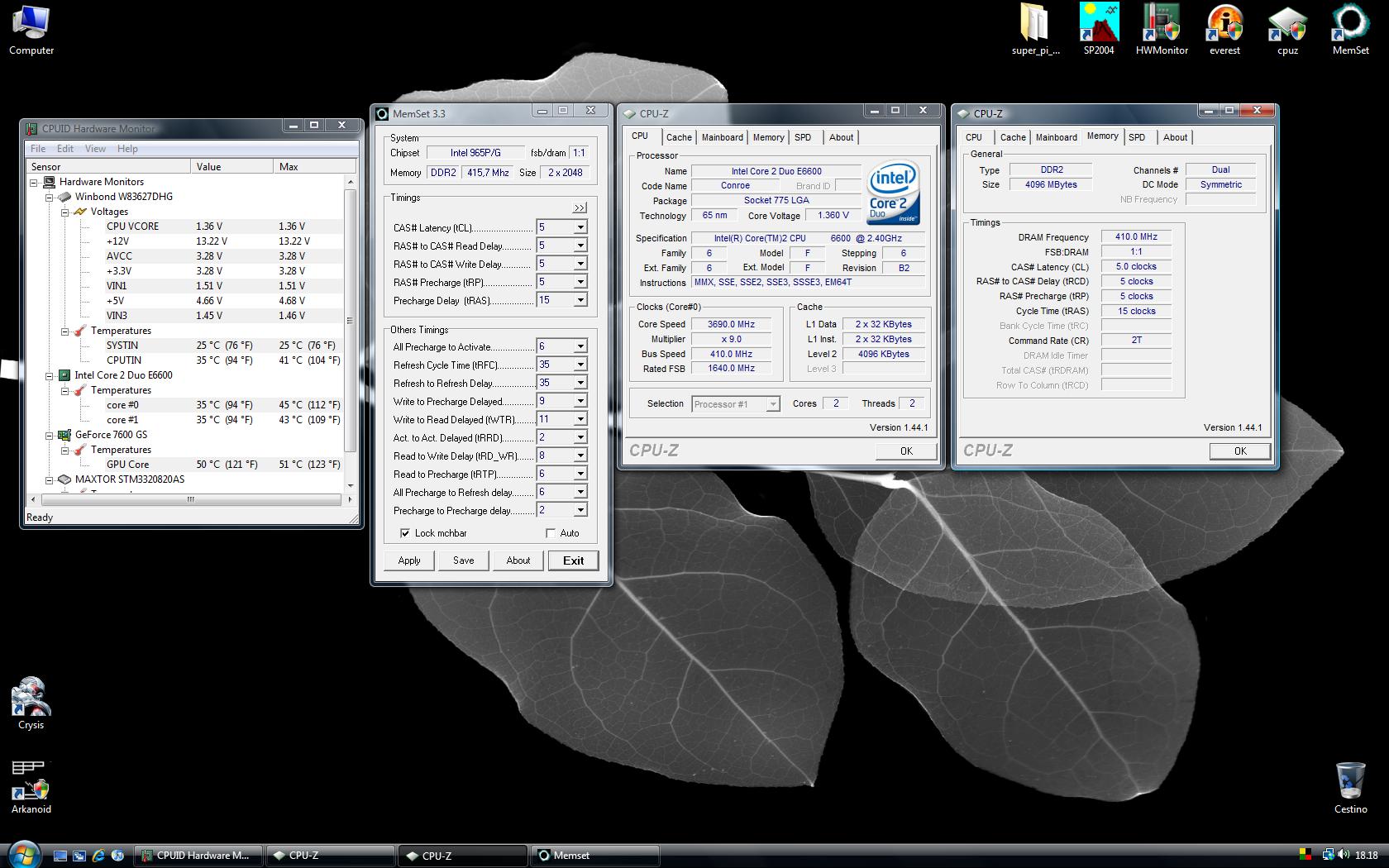Collapse the Winbond W83627DHG tree node
This screenshot has height=868, width=1389.
tap(50, 197)
